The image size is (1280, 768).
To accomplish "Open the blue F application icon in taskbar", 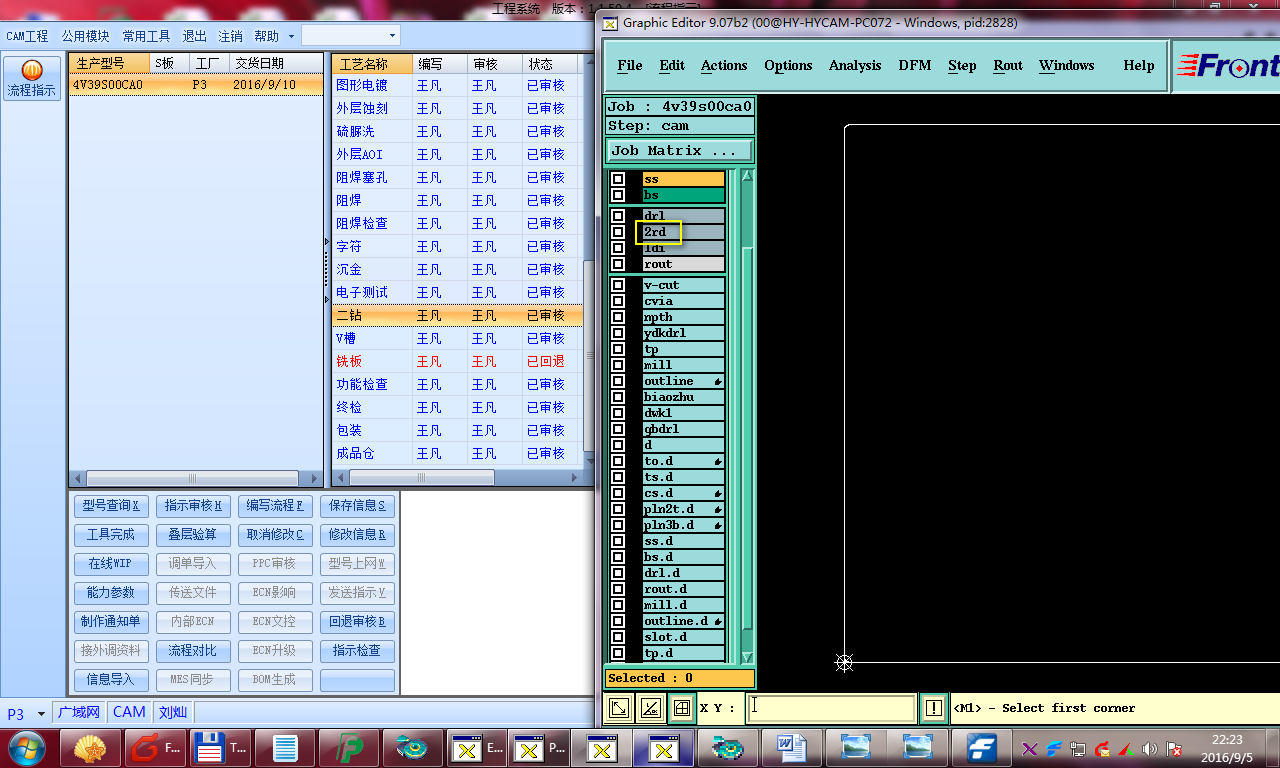I will point(980,748).
